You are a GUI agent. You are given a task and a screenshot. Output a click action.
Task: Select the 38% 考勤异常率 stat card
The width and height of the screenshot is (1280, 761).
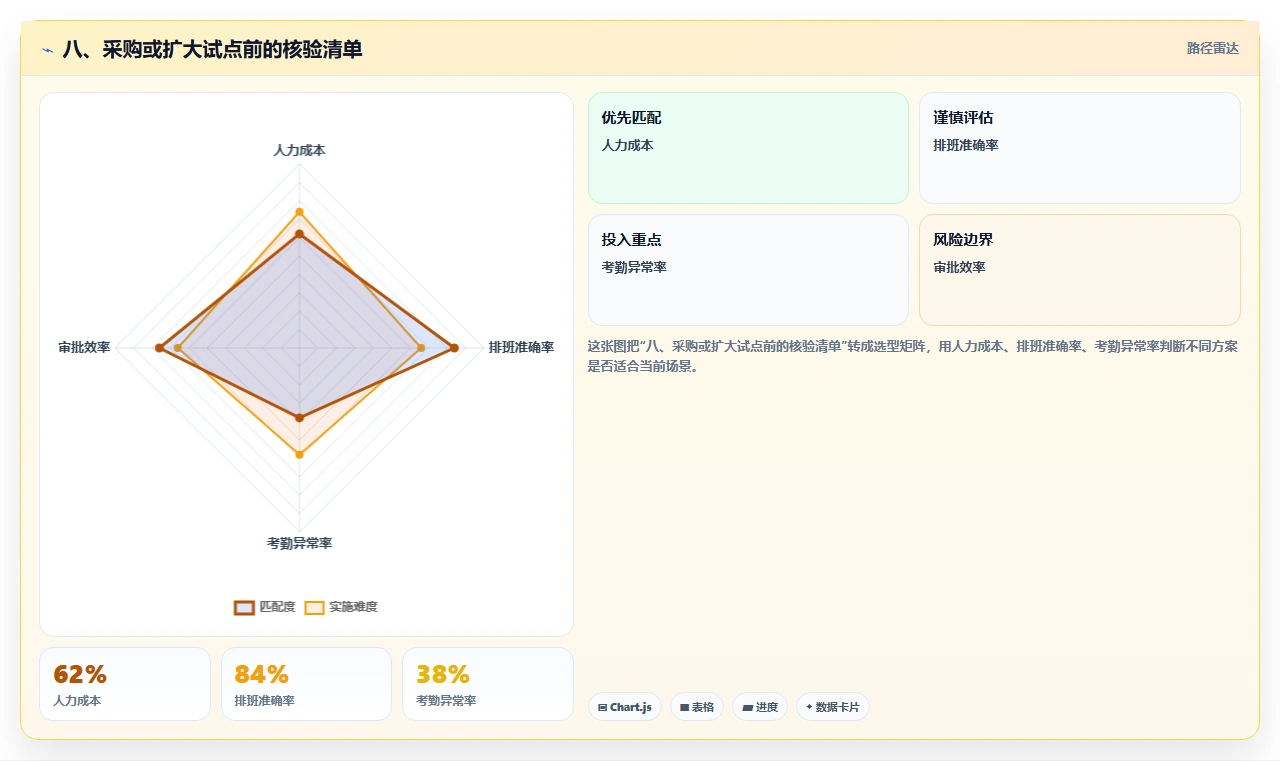(x=488, y=684)
